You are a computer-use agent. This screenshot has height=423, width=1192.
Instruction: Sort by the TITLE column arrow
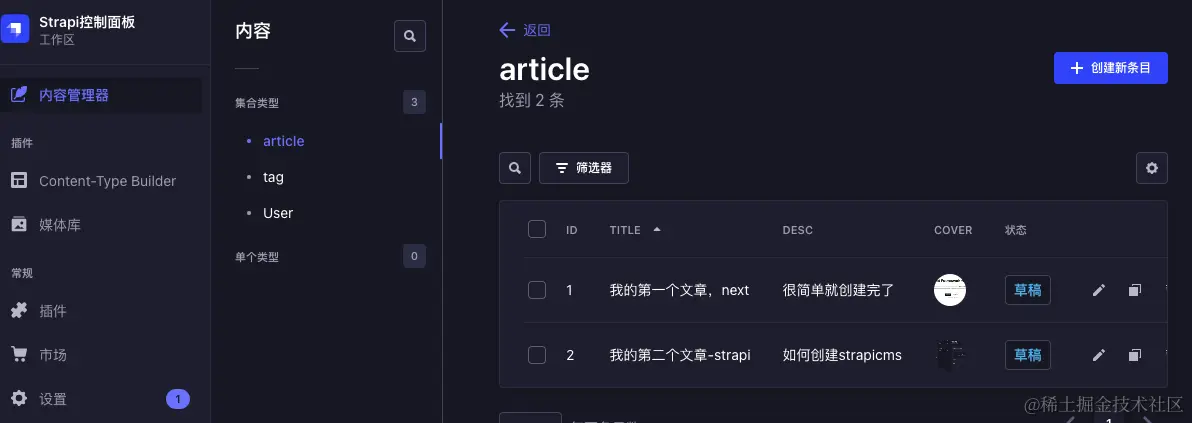pos(657,229)
